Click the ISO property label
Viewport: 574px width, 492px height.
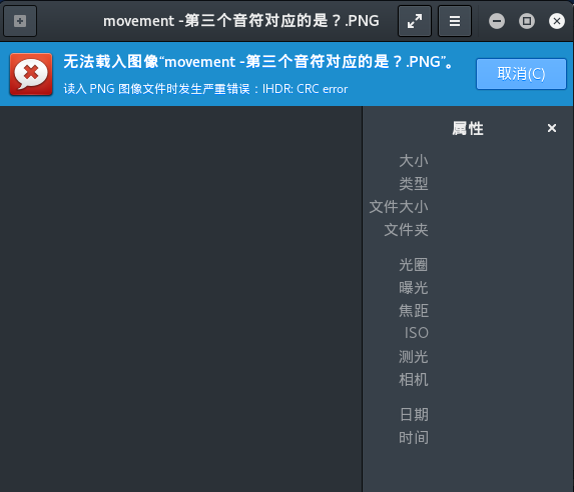click(x=417, y=333)
